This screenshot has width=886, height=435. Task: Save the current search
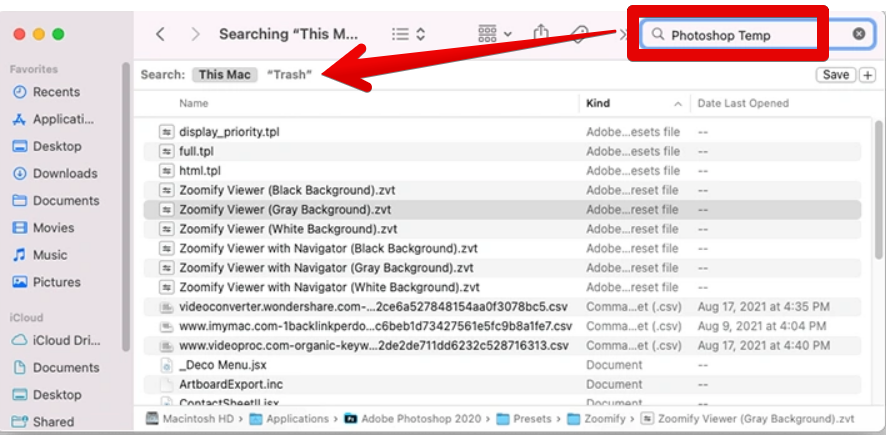[836, 75]
